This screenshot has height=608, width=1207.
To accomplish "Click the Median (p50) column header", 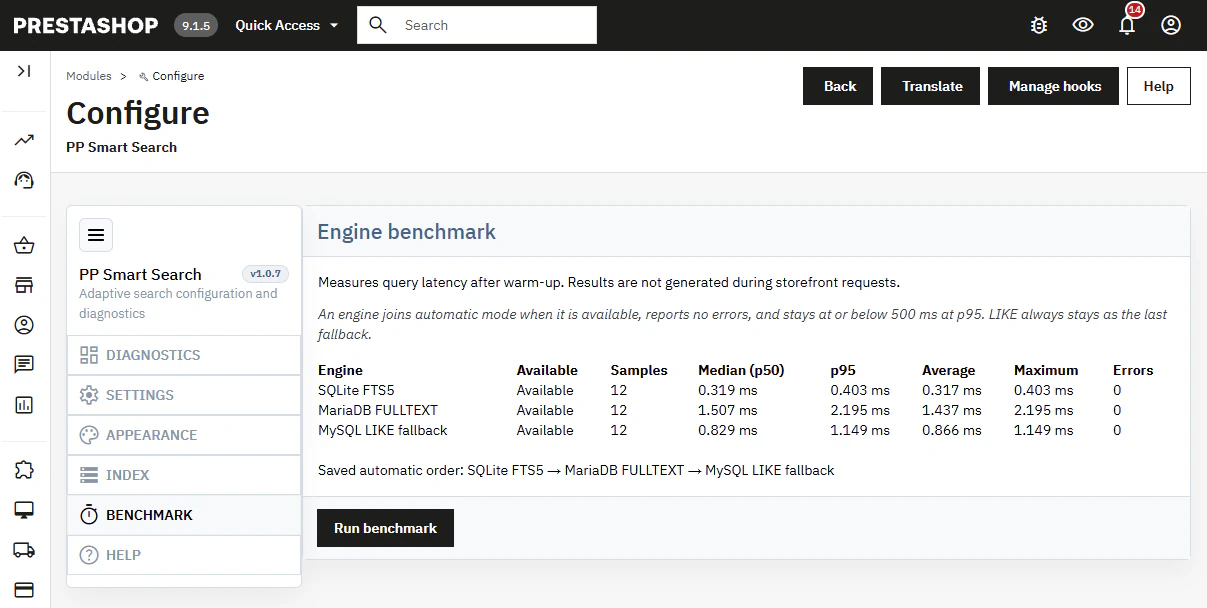I will pos(741,370).
